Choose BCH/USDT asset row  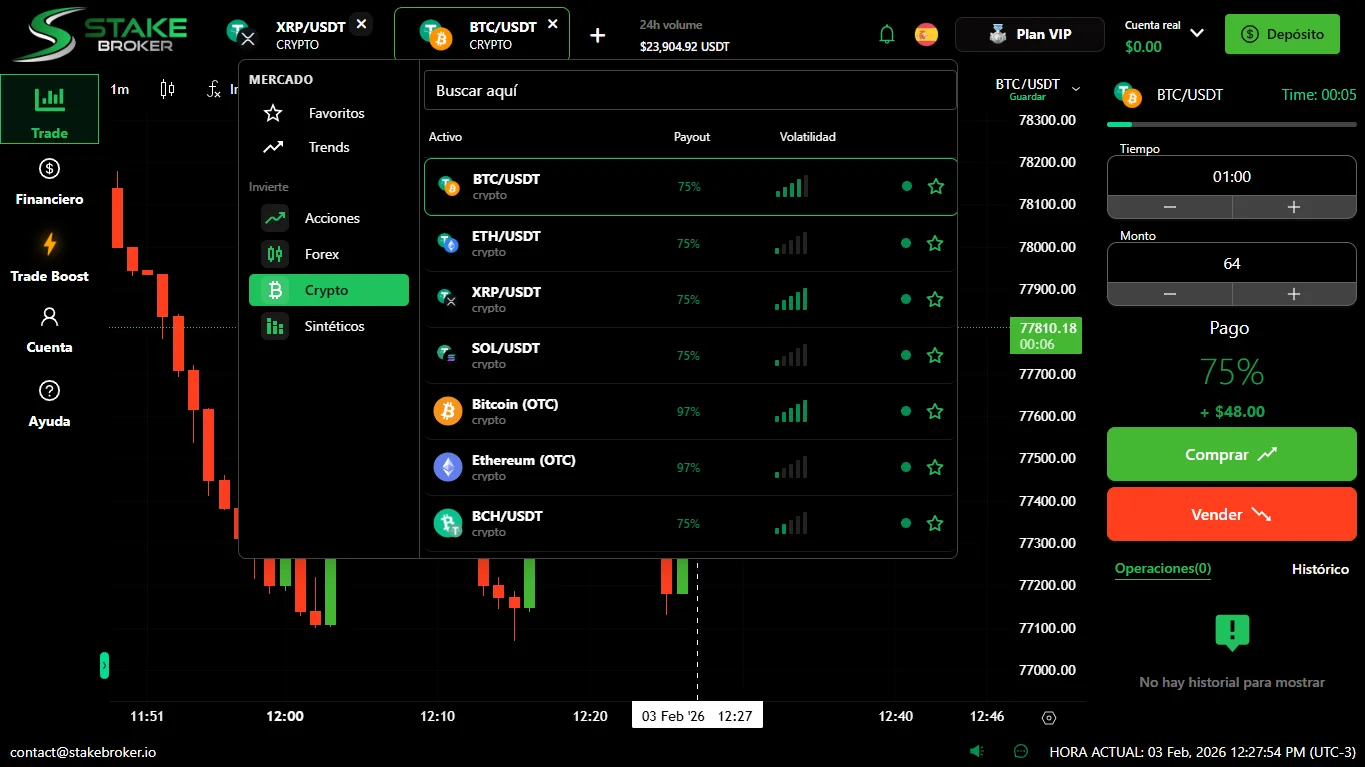(690, 523)
